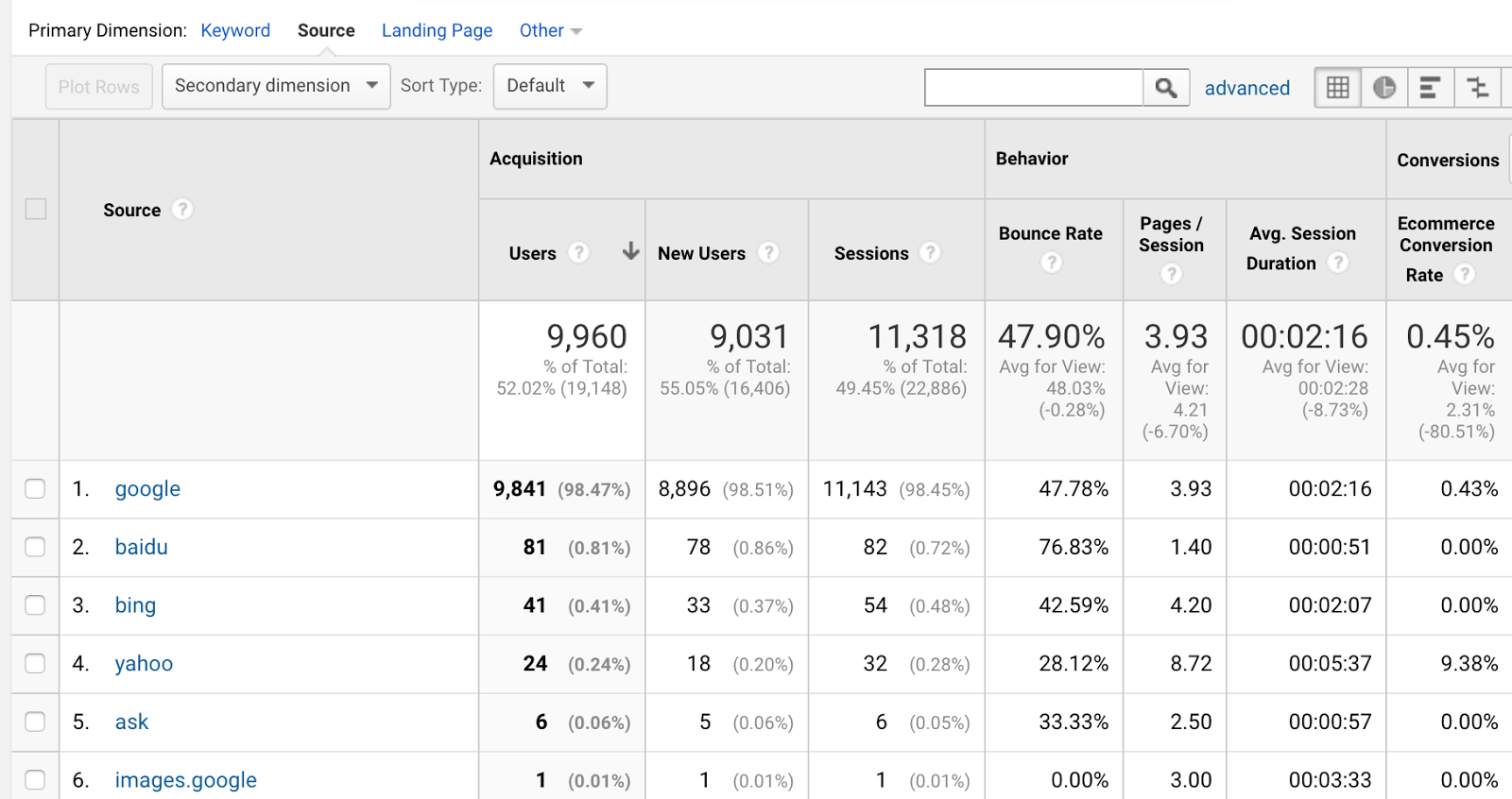Open the advanced filter link

coord(1246,88)
